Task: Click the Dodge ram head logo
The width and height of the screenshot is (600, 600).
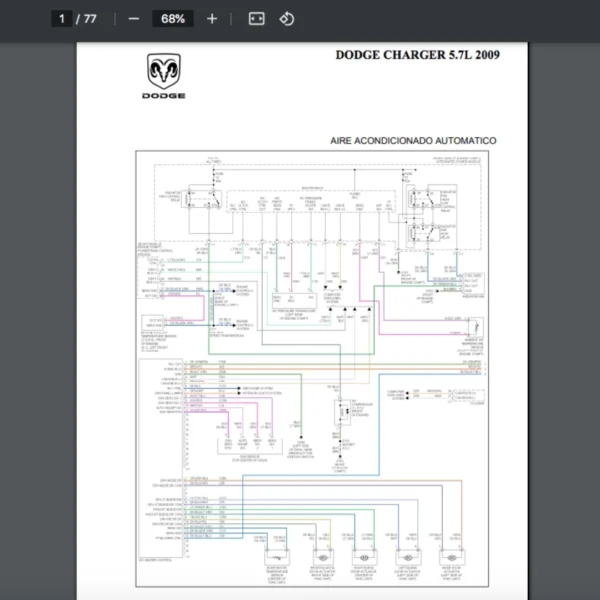Action: pos(165,71)
